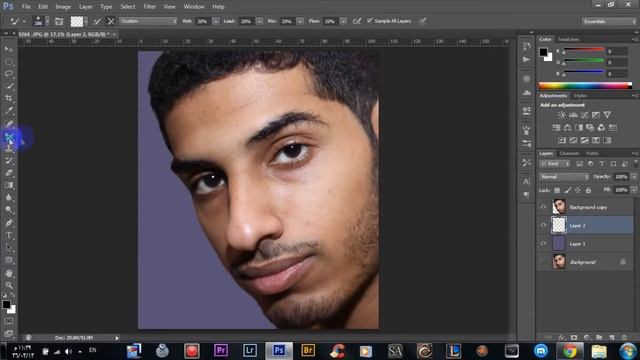Open the Filter menu
The image size is (640, 360).
click(149, 7)
